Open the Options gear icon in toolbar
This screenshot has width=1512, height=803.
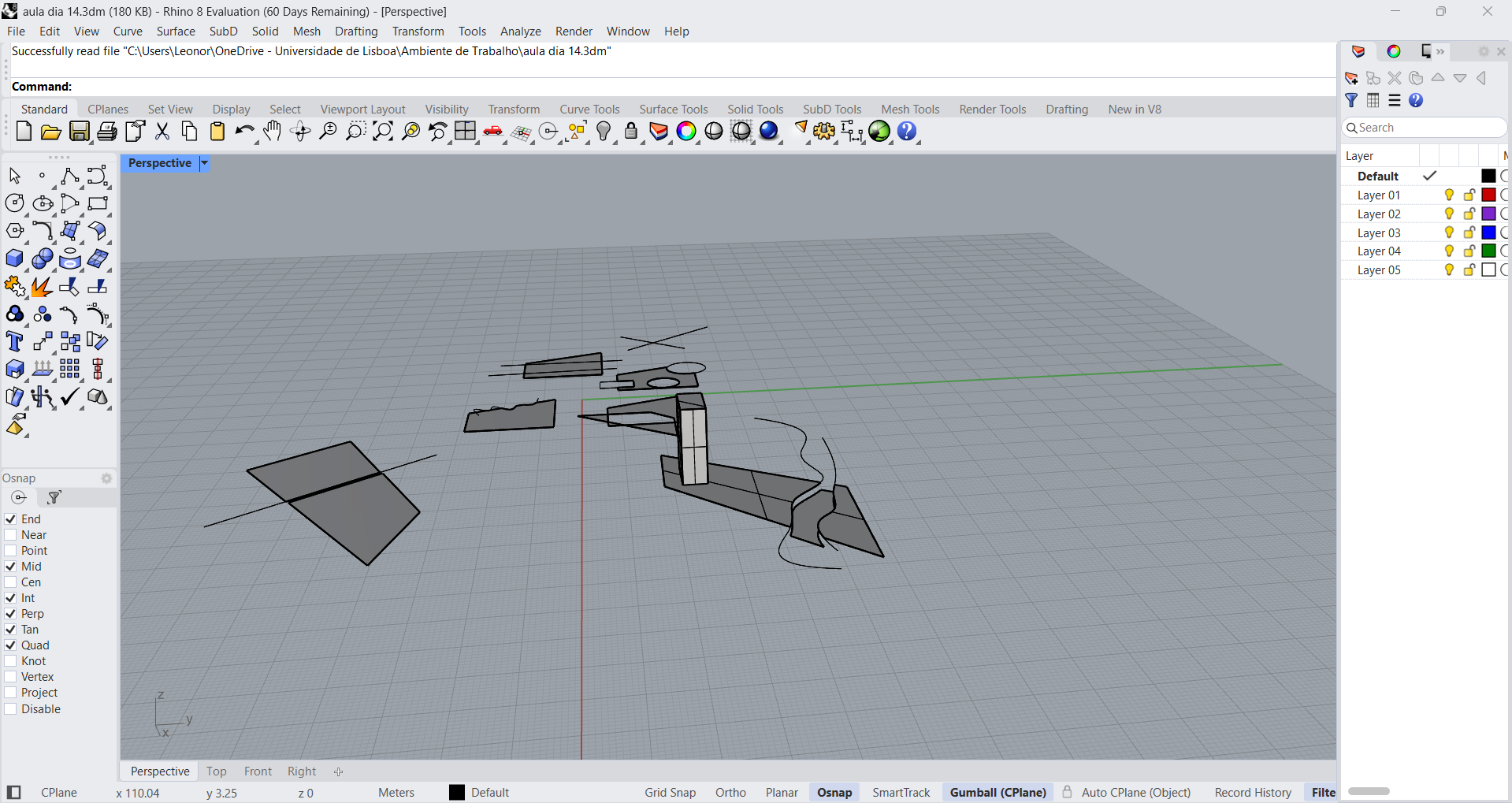click(x=824, y=132)
